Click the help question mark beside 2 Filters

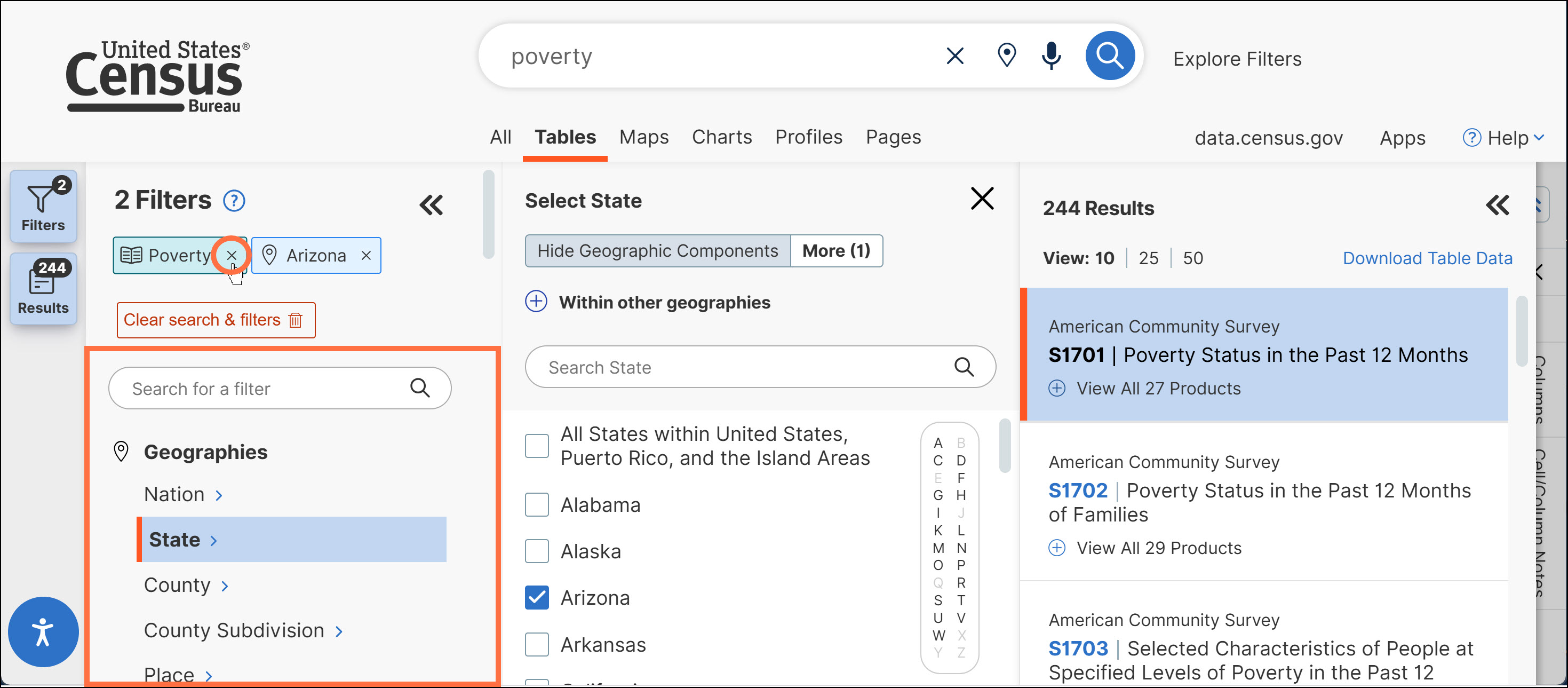point(234,200)
